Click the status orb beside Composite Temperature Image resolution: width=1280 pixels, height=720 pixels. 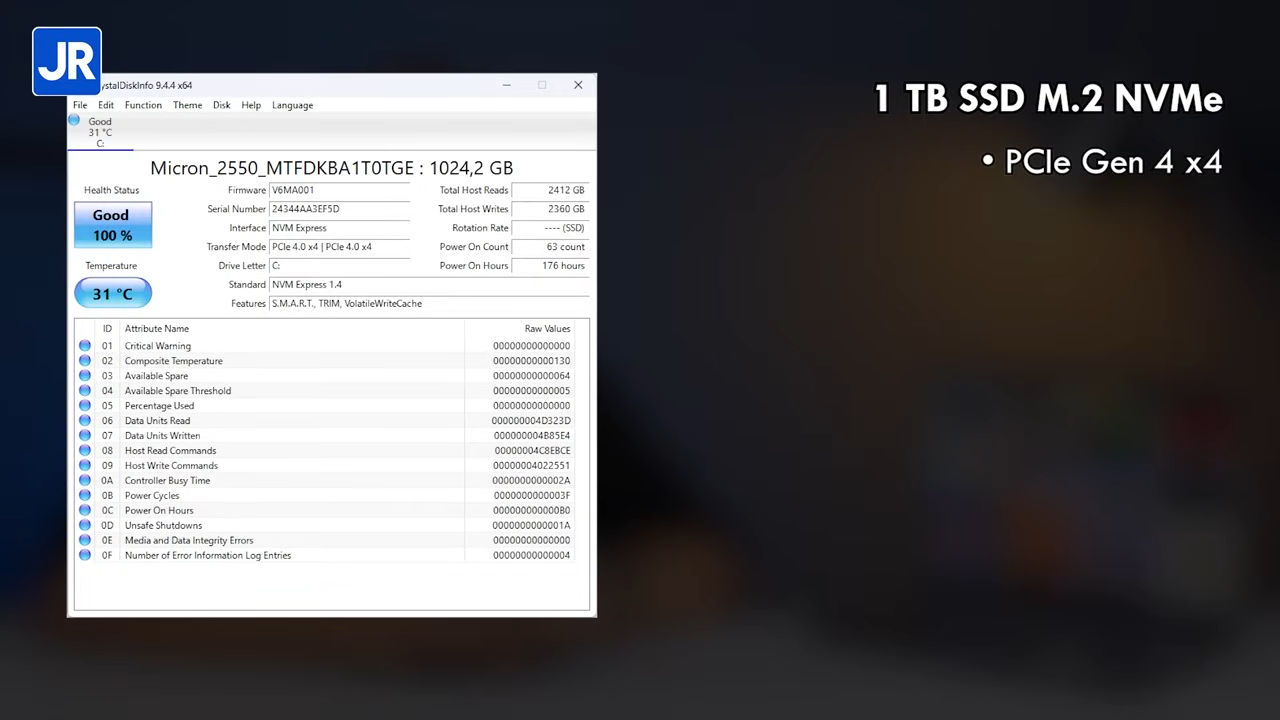coord(85,361)
